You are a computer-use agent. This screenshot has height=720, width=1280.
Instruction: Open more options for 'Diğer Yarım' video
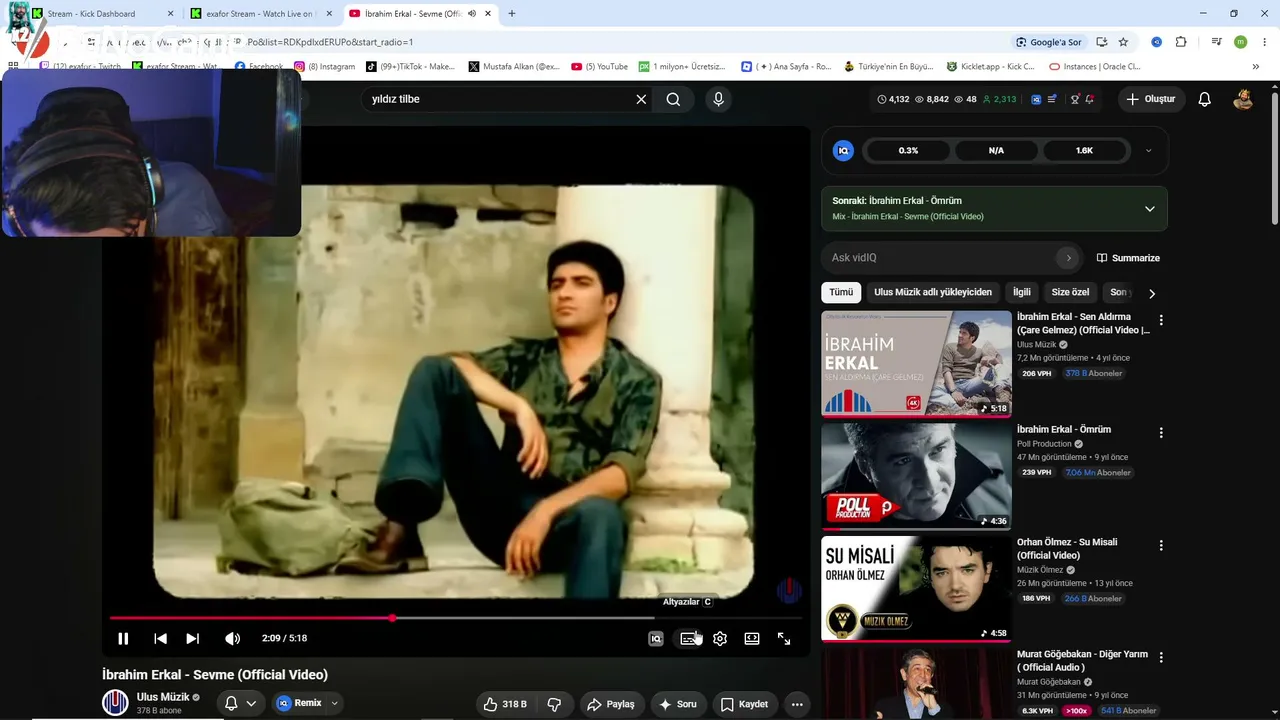[x=1161, y=658]
